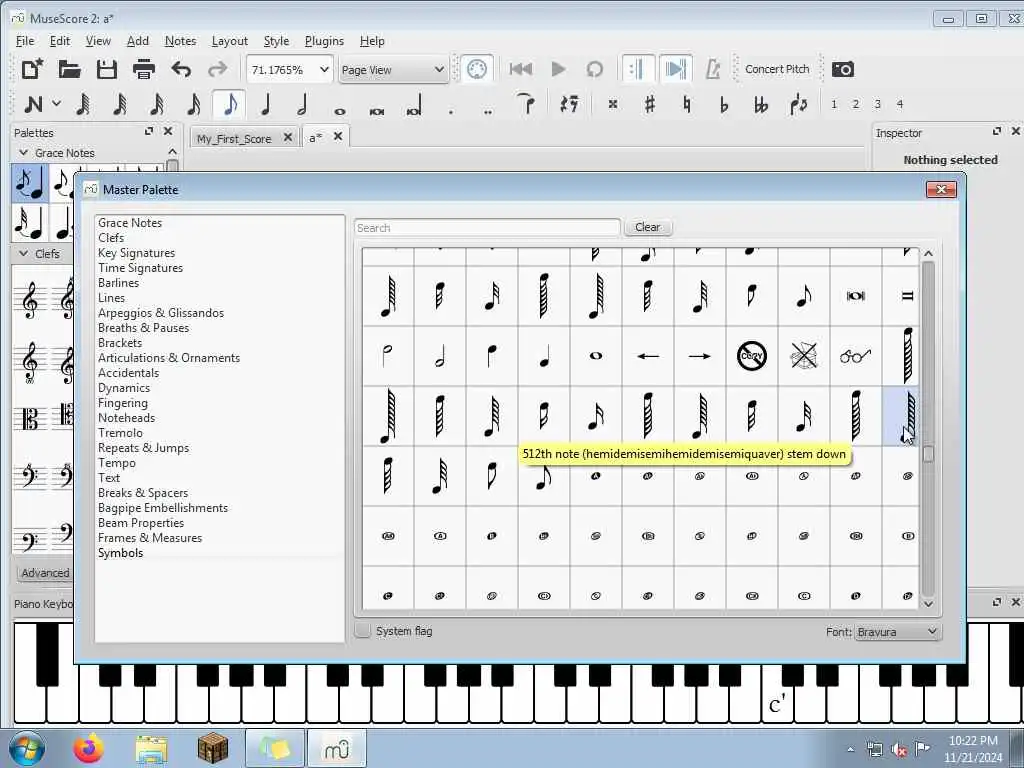This screenshot has height=768, width=1024.
Task: Open the Font dropdown showing Bravura
Action: (x=898, y=632)
